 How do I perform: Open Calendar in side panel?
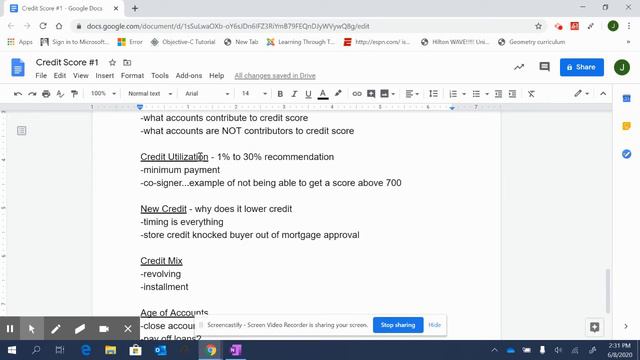pyautogui.click(x=627, y=98)
